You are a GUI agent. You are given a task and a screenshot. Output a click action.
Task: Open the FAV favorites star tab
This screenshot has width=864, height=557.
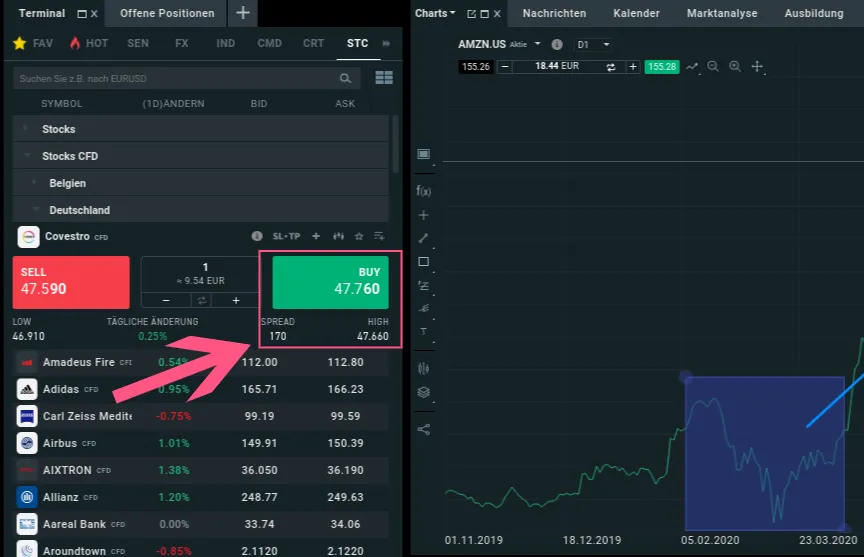33,43
